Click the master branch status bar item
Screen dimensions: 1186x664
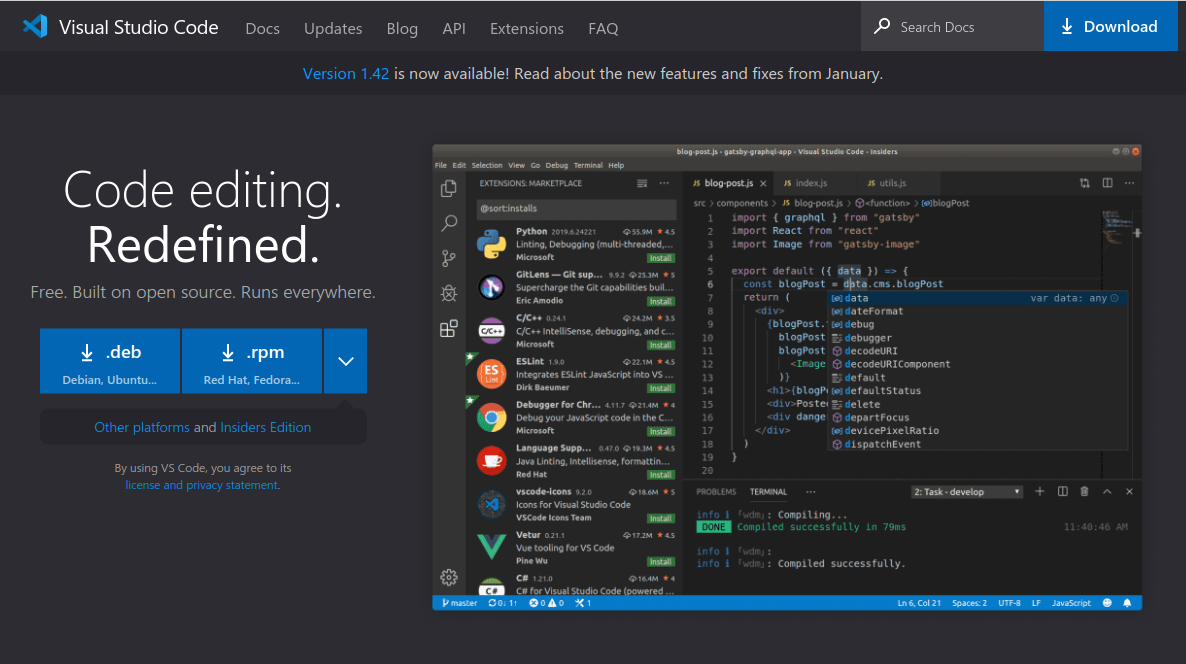[x=460, y=603]
